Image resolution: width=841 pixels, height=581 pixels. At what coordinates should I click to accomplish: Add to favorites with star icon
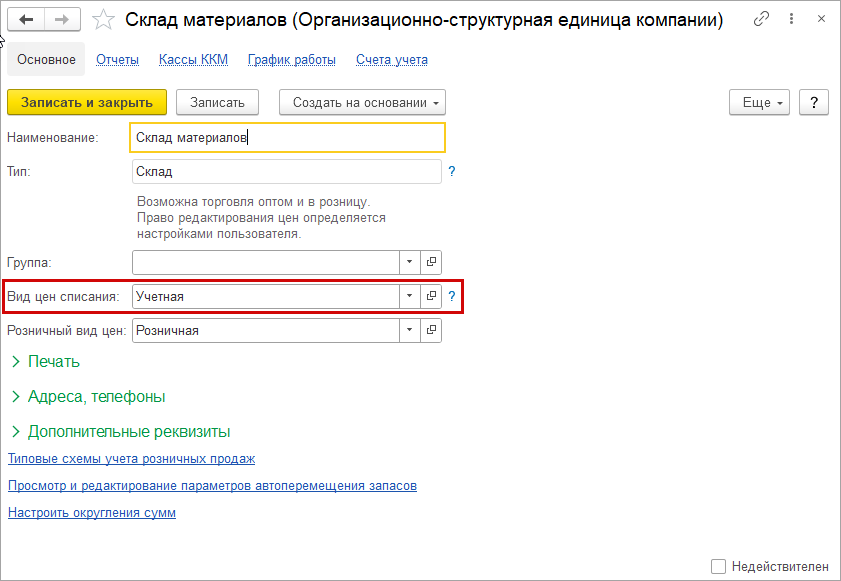[x=103, y=20]
